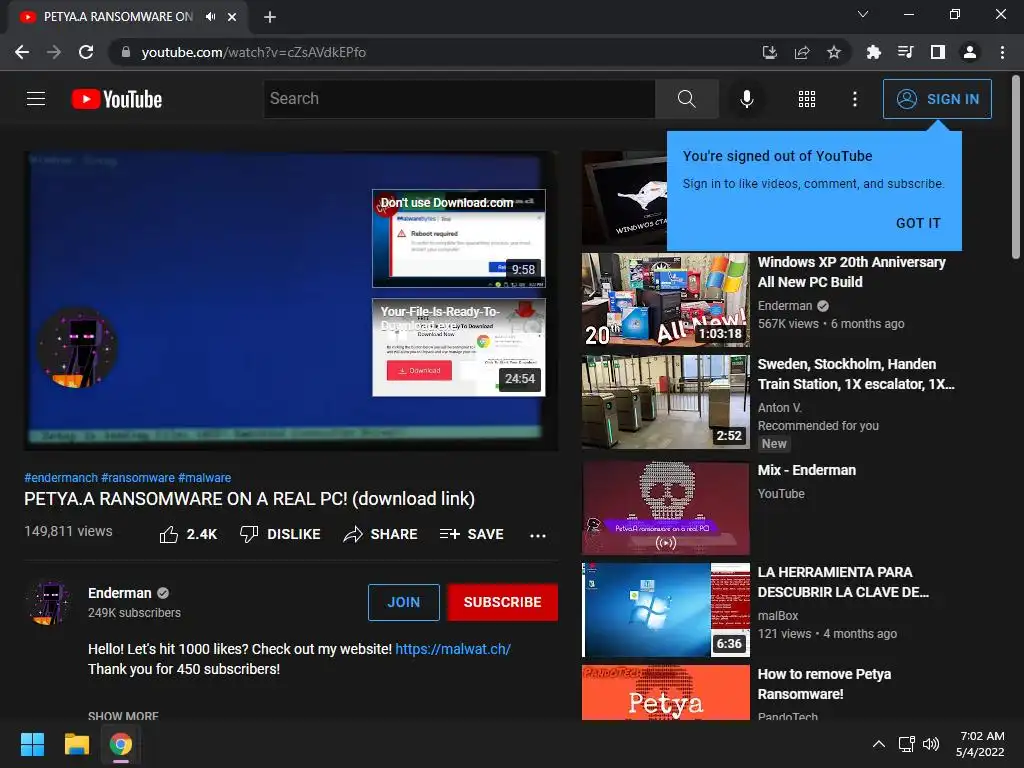Open the YouTube apps grid icon
Image resolution: width=1024 pixels, height=768 pixels.
[x=807, y=99]
